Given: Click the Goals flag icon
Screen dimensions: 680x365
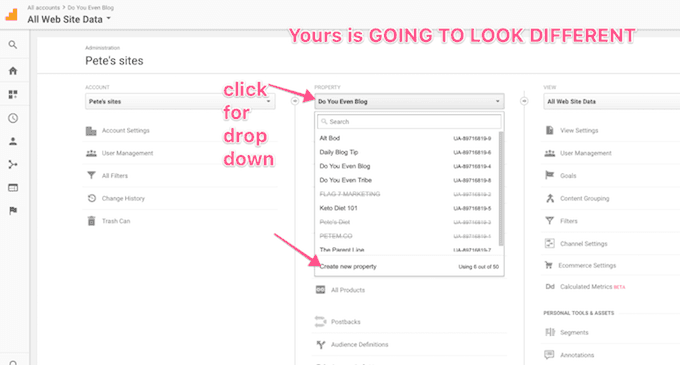Looking at the screenshot, I should tap(549, 175).
